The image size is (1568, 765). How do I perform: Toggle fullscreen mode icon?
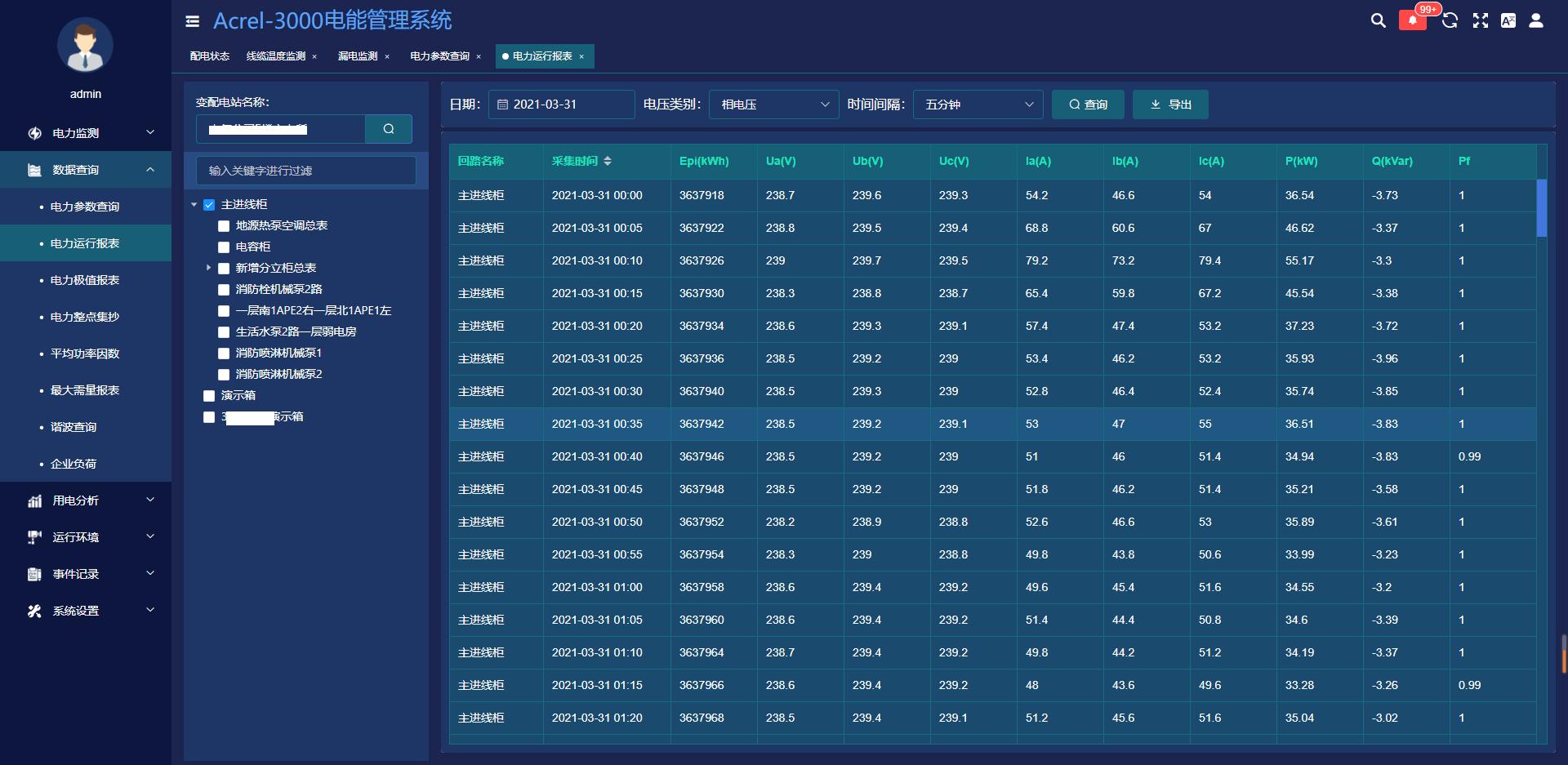click(1480, 21)
